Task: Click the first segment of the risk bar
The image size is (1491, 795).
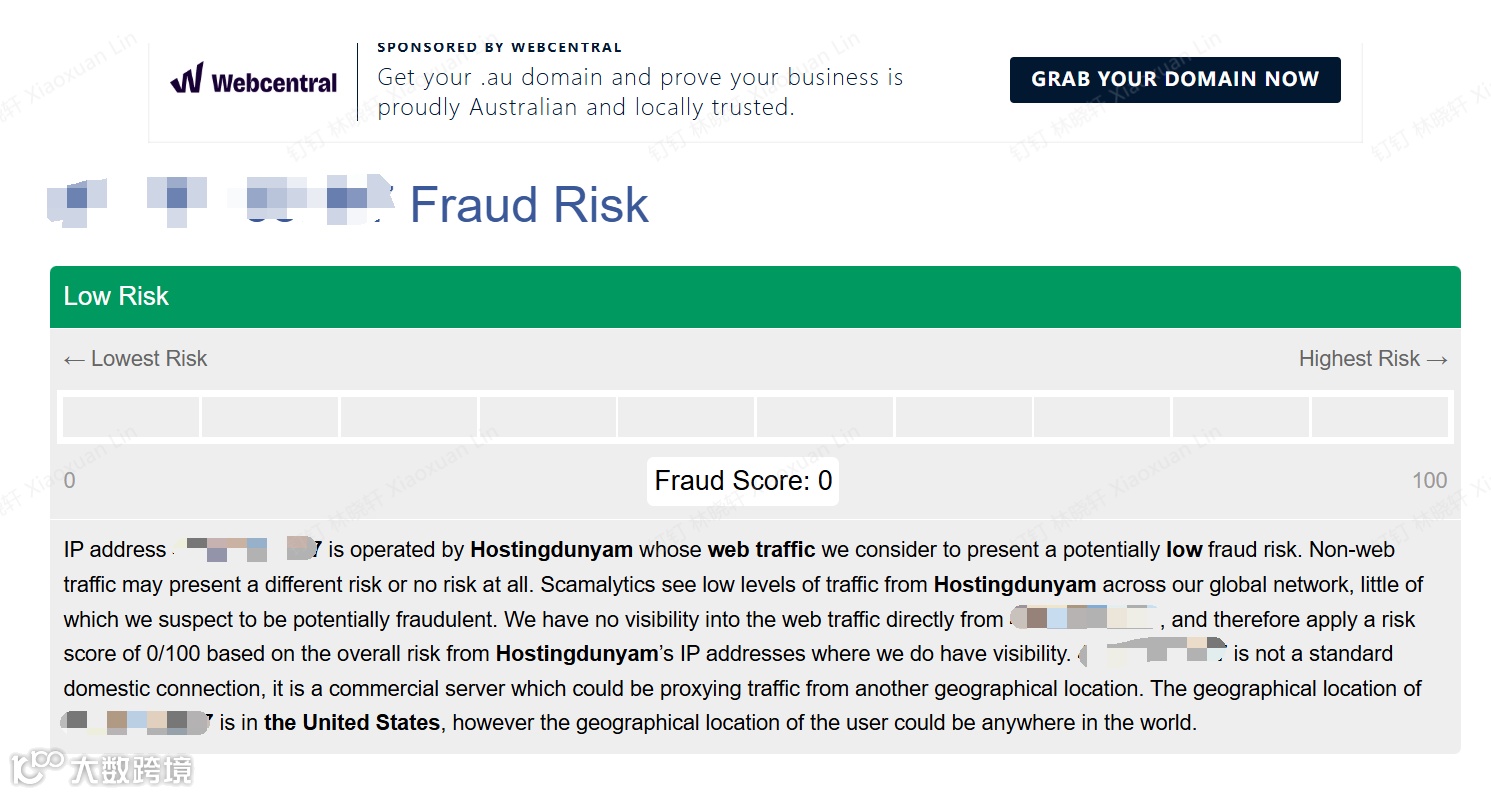Action: pos(131,417)
